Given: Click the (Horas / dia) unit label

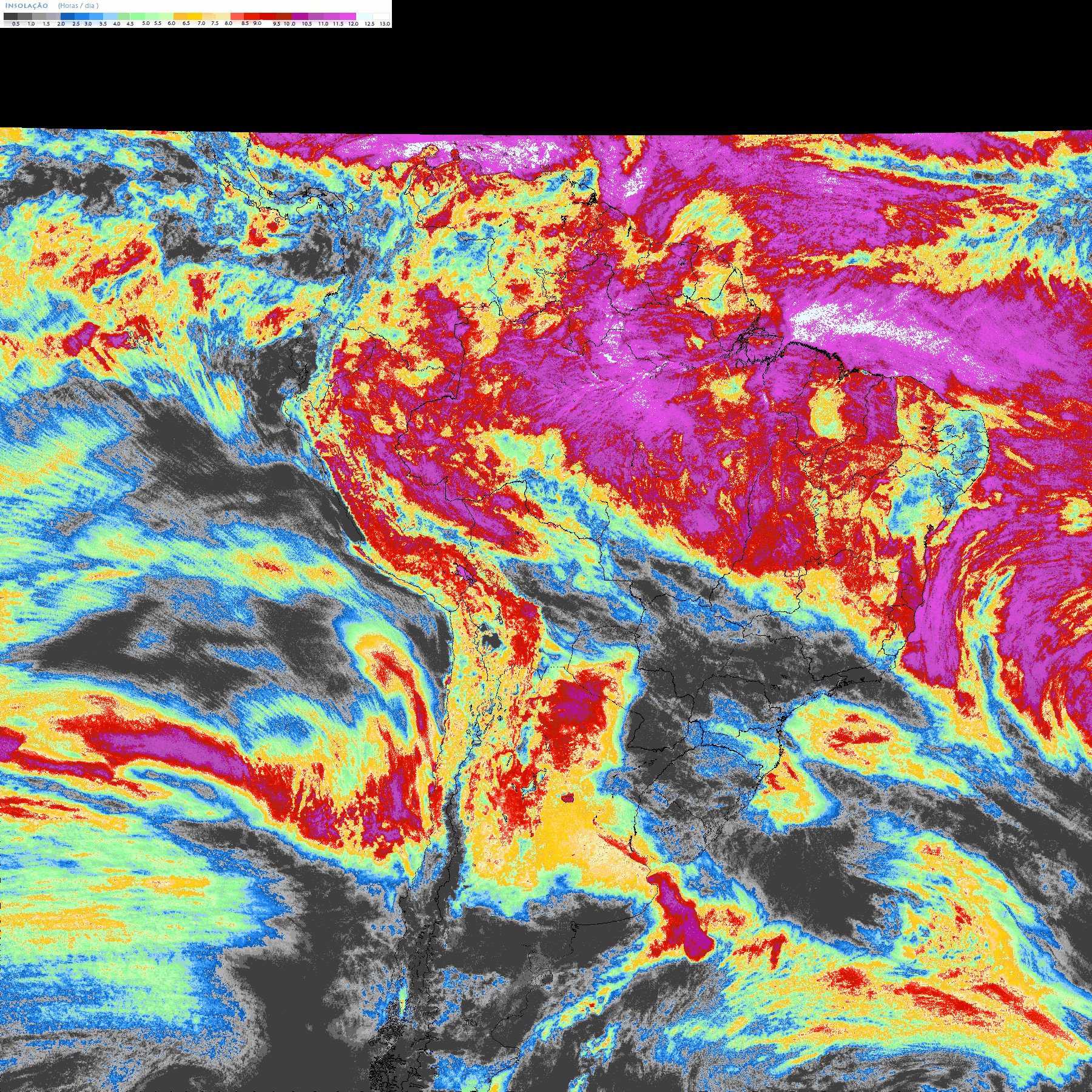Looking at the screenshot, I should point(78,5).
